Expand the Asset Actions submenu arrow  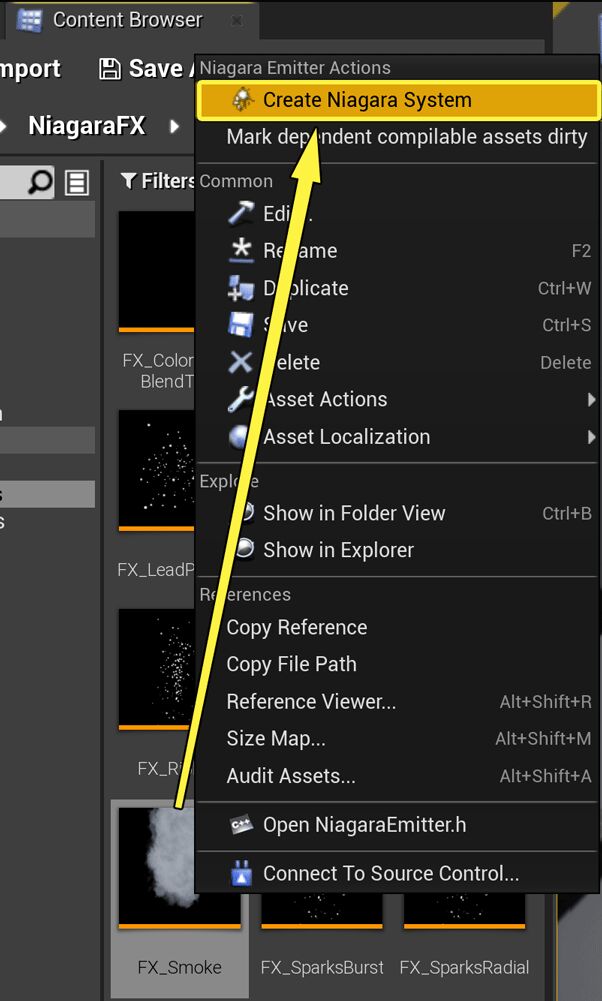click(x=592, y=399)
